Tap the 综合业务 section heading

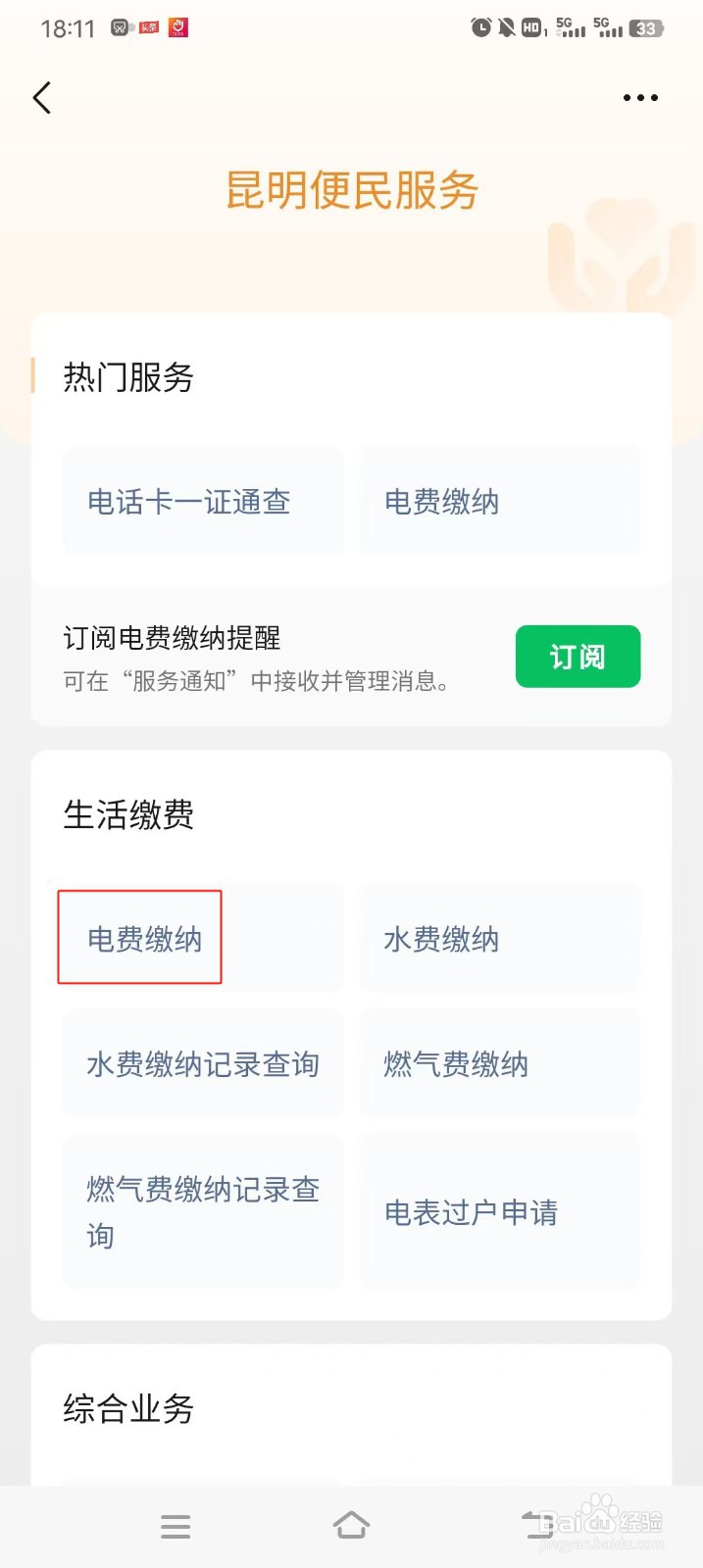point(128,1408)
